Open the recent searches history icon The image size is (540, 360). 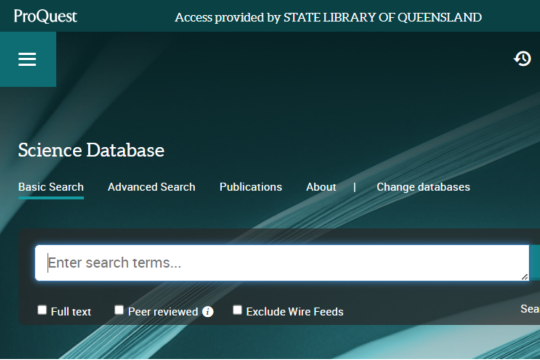[522, 59]
